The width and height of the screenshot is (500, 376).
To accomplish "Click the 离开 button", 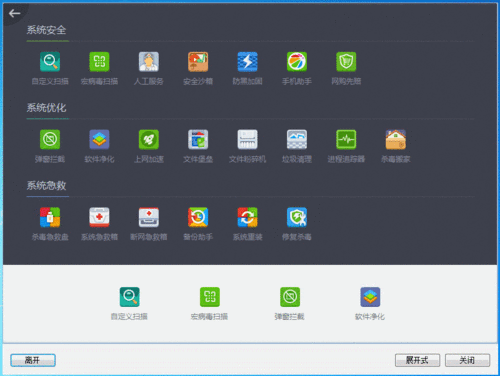I will pyautogui.click(x=33, y=360).
